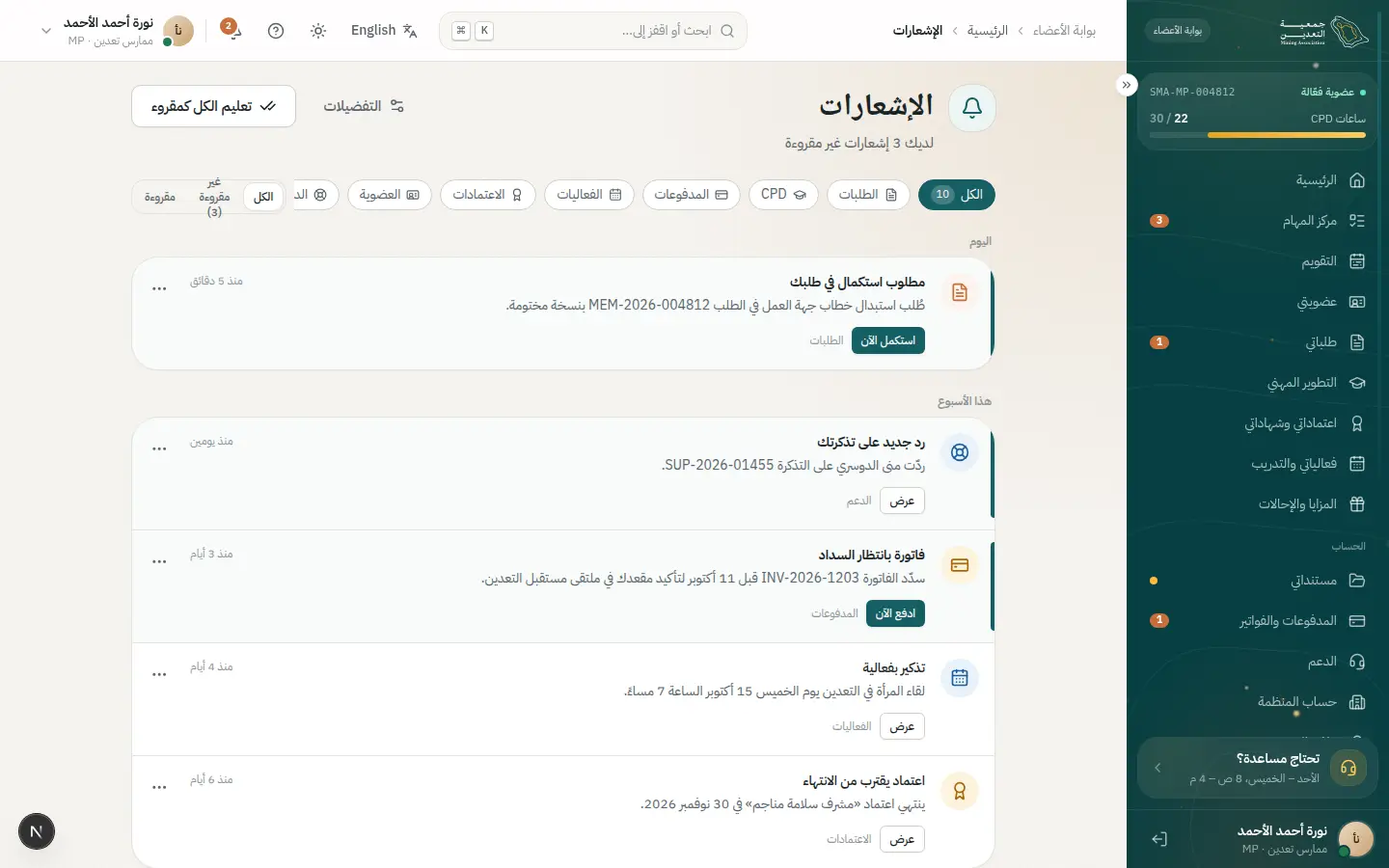Expand the تحتاج مساعدة؟ help card
Image resolution: width=1389 pixels, height=868 pixels.
[1258, 768]
